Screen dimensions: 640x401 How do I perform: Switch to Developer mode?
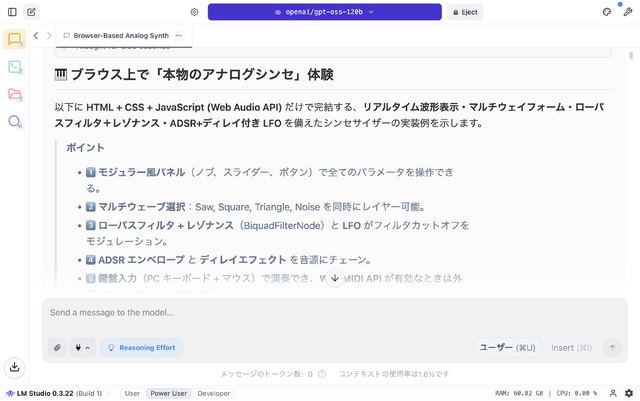click(x=213, y=393)
